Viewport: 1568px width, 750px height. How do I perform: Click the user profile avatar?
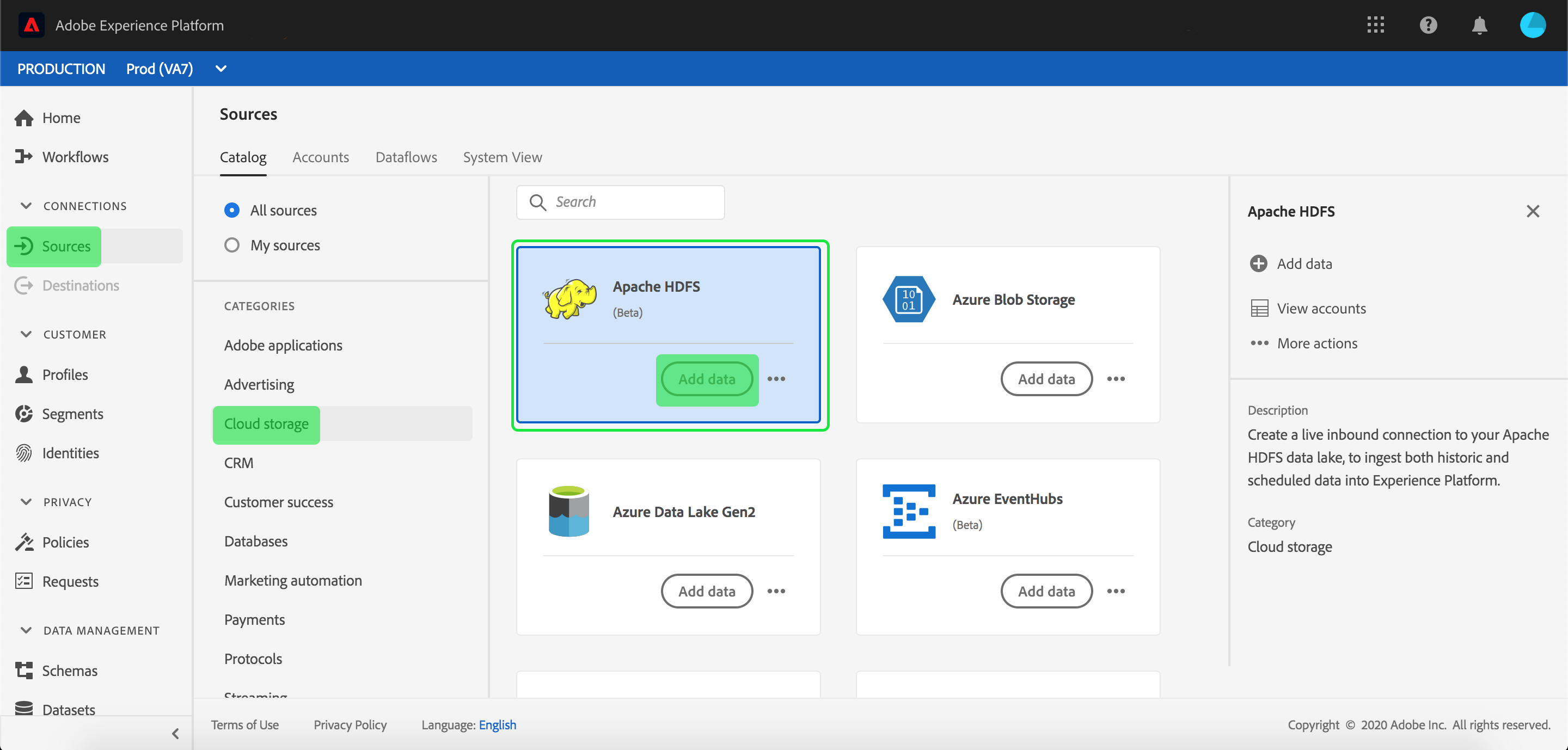[1532, 25]
